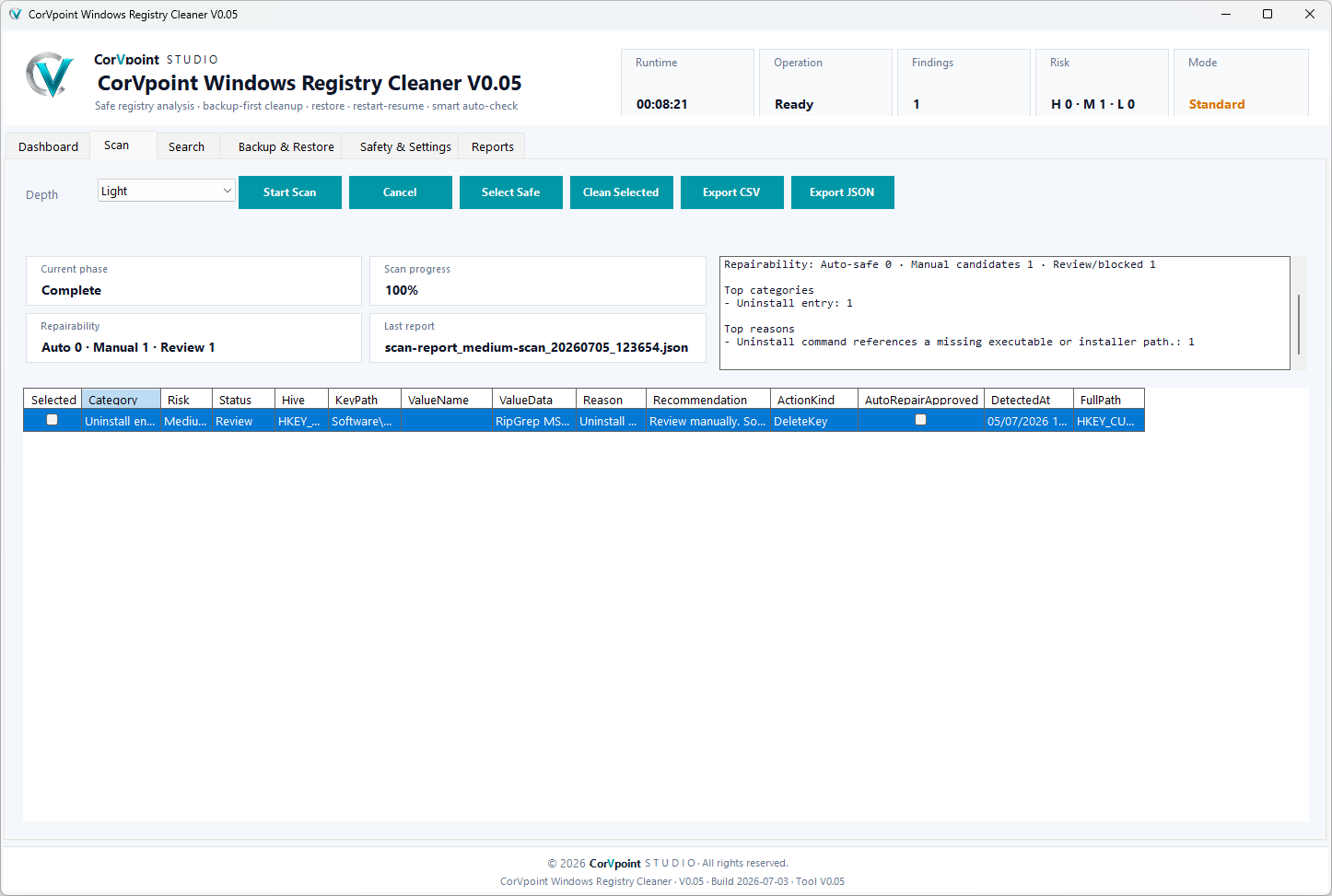Click the 'Software\...' key path cell

pos(365,421)
